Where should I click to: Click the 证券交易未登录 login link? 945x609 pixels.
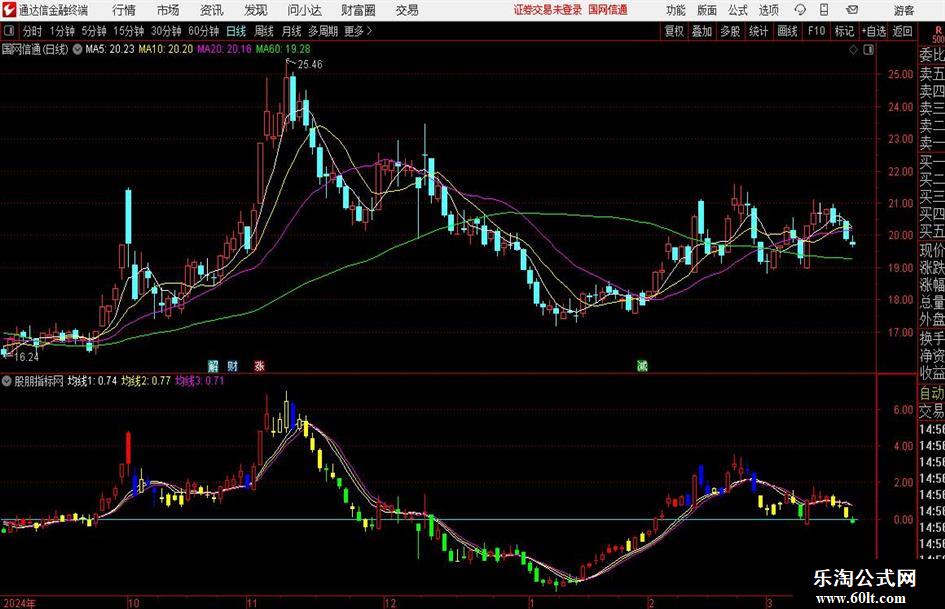click(x=548, y=10)
